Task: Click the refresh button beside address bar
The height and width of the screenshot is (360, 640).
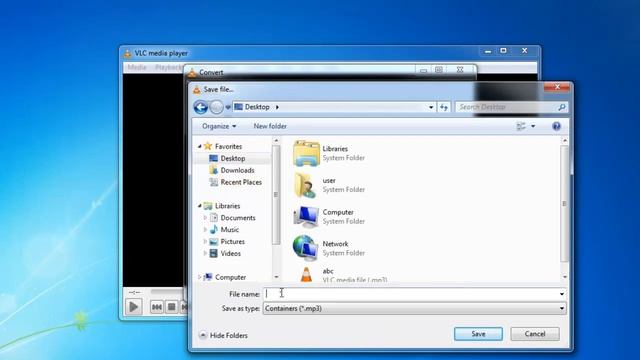Action: pos(444,107)
